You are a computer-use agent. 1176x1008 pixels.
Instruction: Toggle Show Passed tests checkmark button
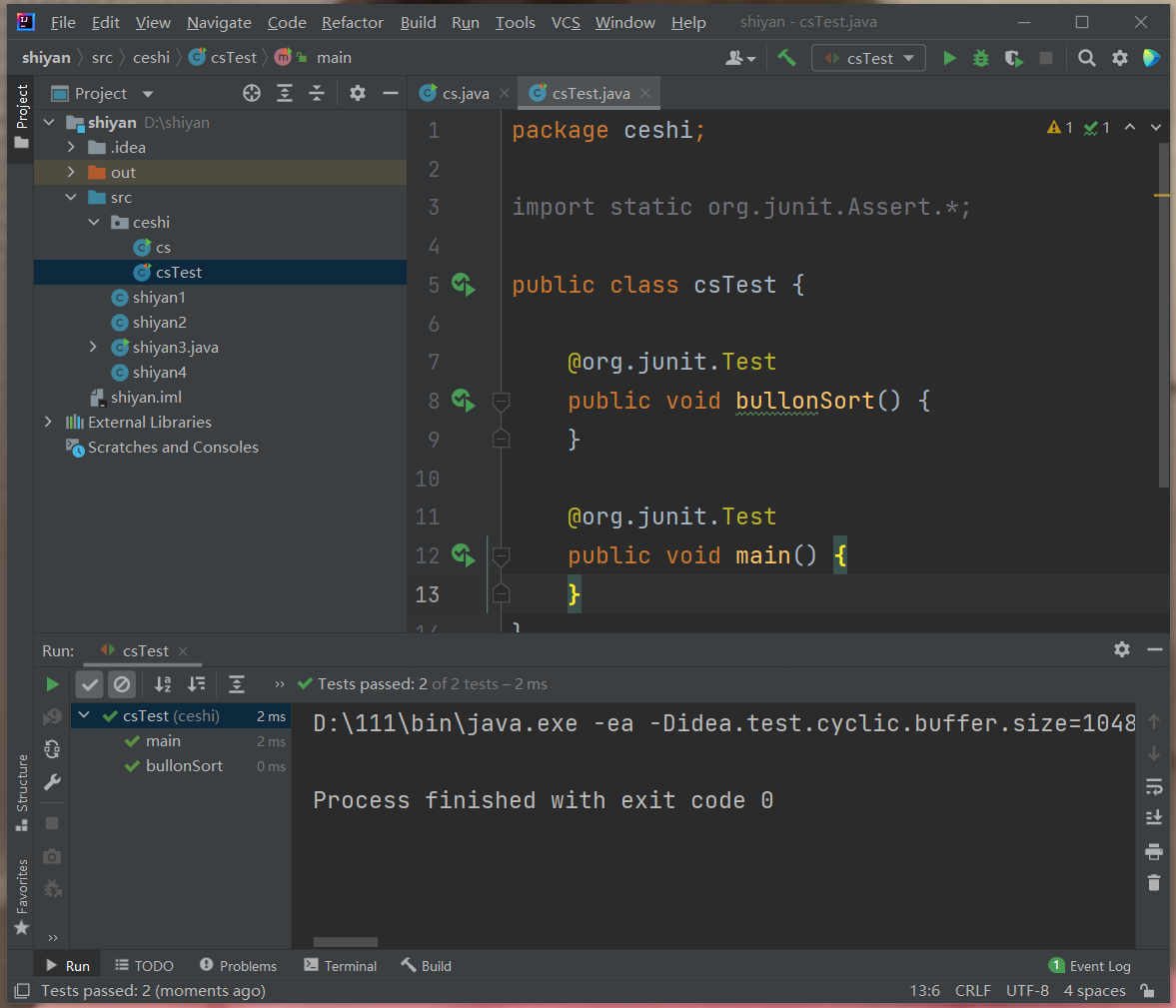pos(90,684)
